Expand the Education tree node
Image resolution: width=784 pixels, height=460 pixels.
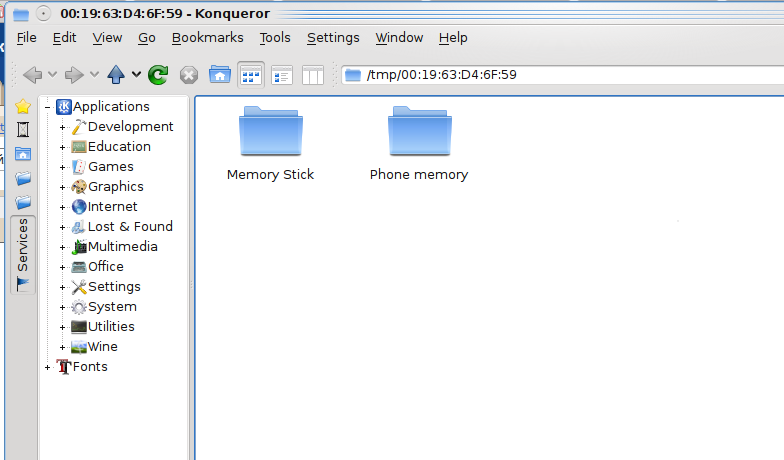point(62,147)
